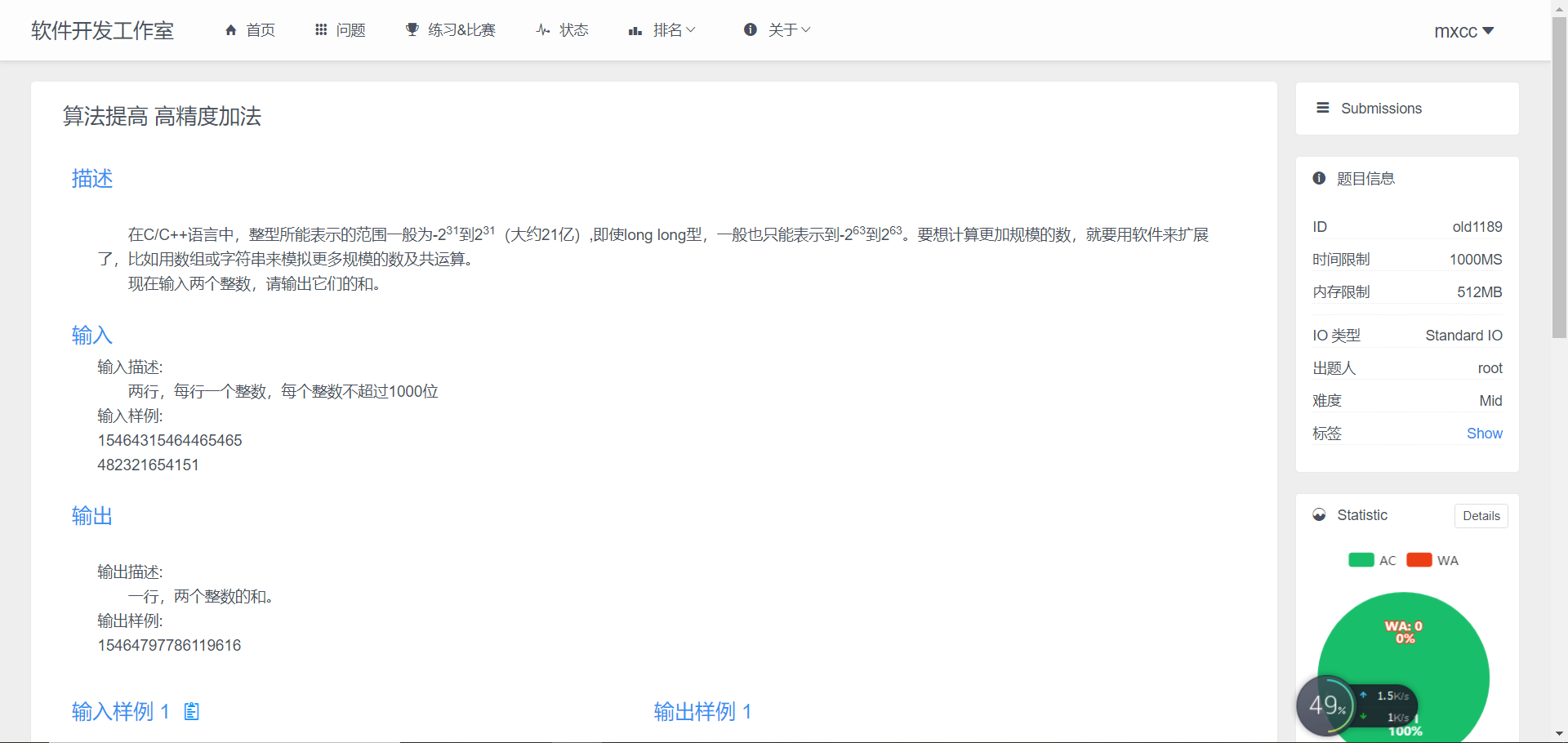Click the home icon beside 首页

(231, 29)
